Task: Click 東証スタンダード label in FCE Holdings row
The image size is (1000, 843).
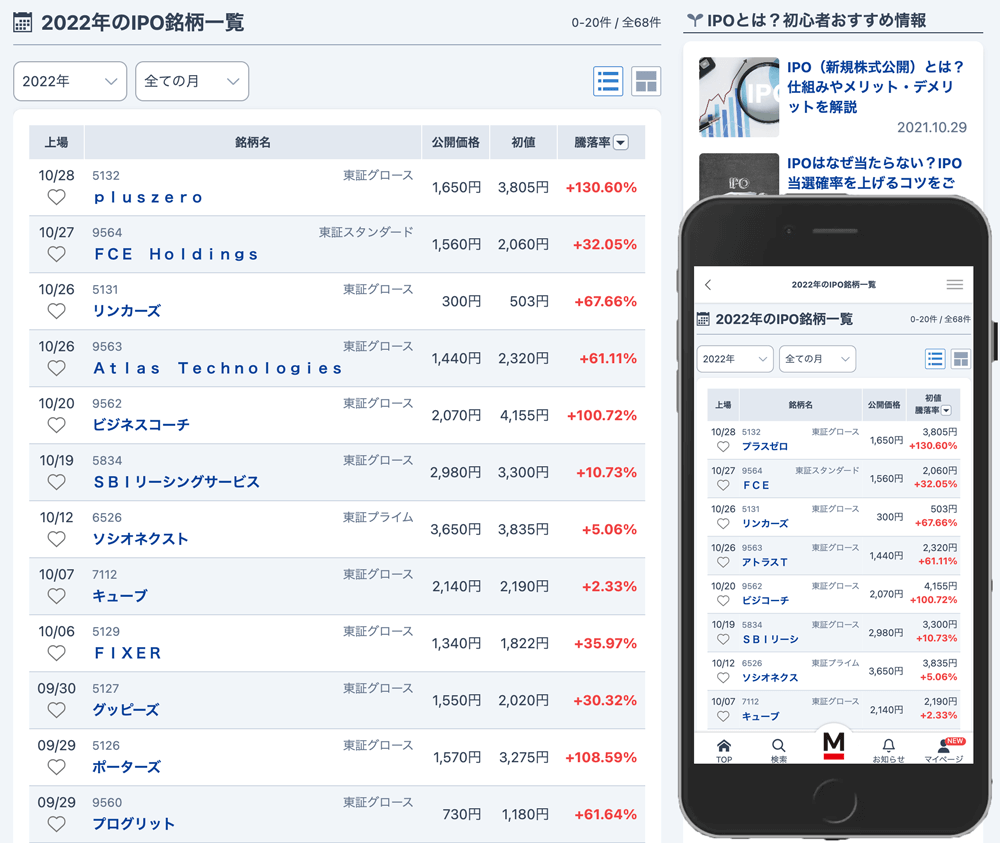Action: click(x=366, y=232)
